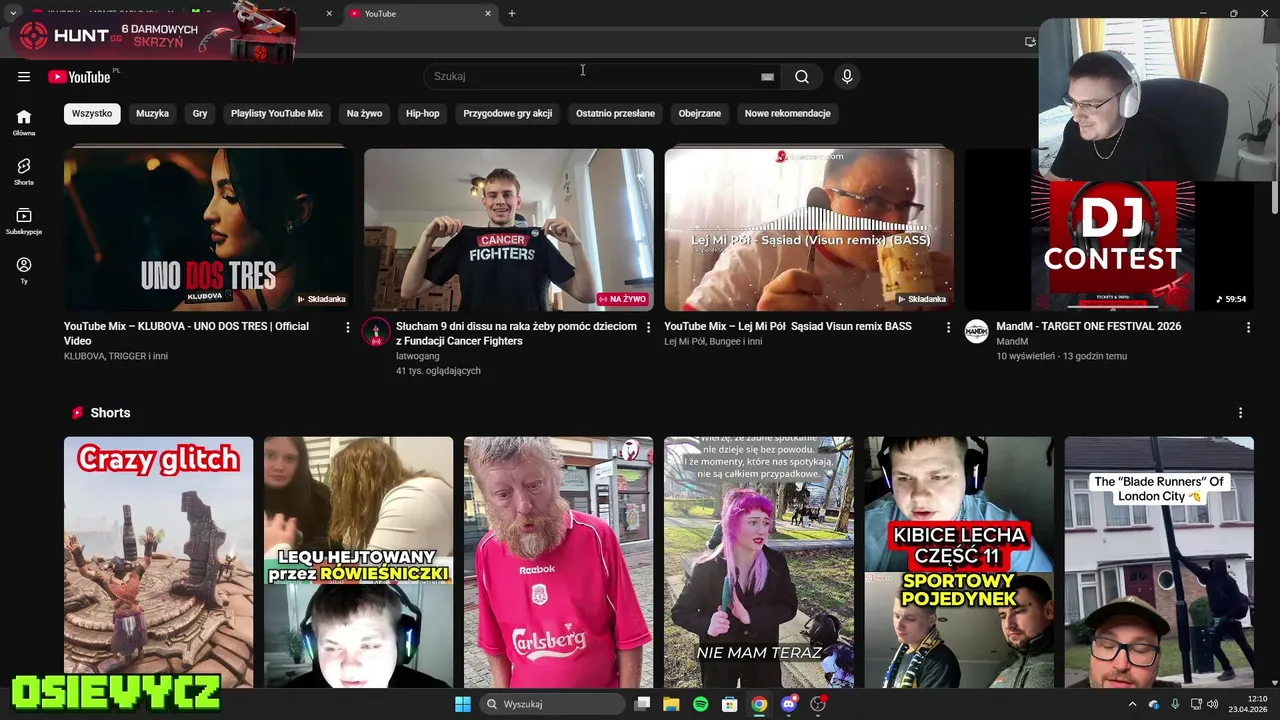The width and height of the screenshot is (1280, 720).
Task: Switch to Chrome on the taskbar
Action: pos(759,704)
